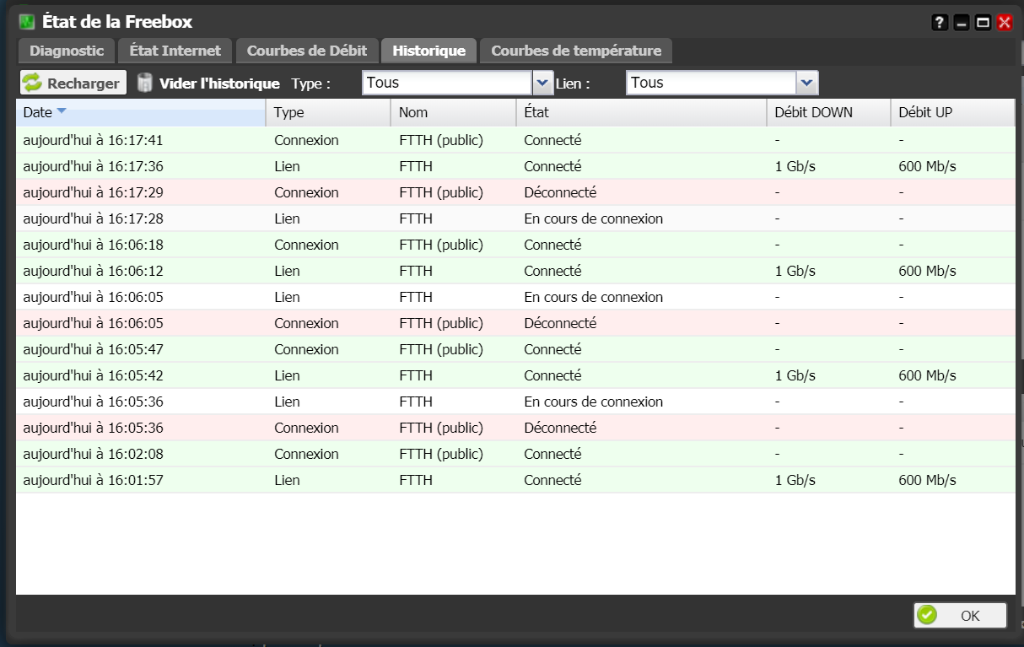1024x647 pixels.
Task: Click 1 Gb/s in the 16:17:36 row
Action: pos(795,166)
